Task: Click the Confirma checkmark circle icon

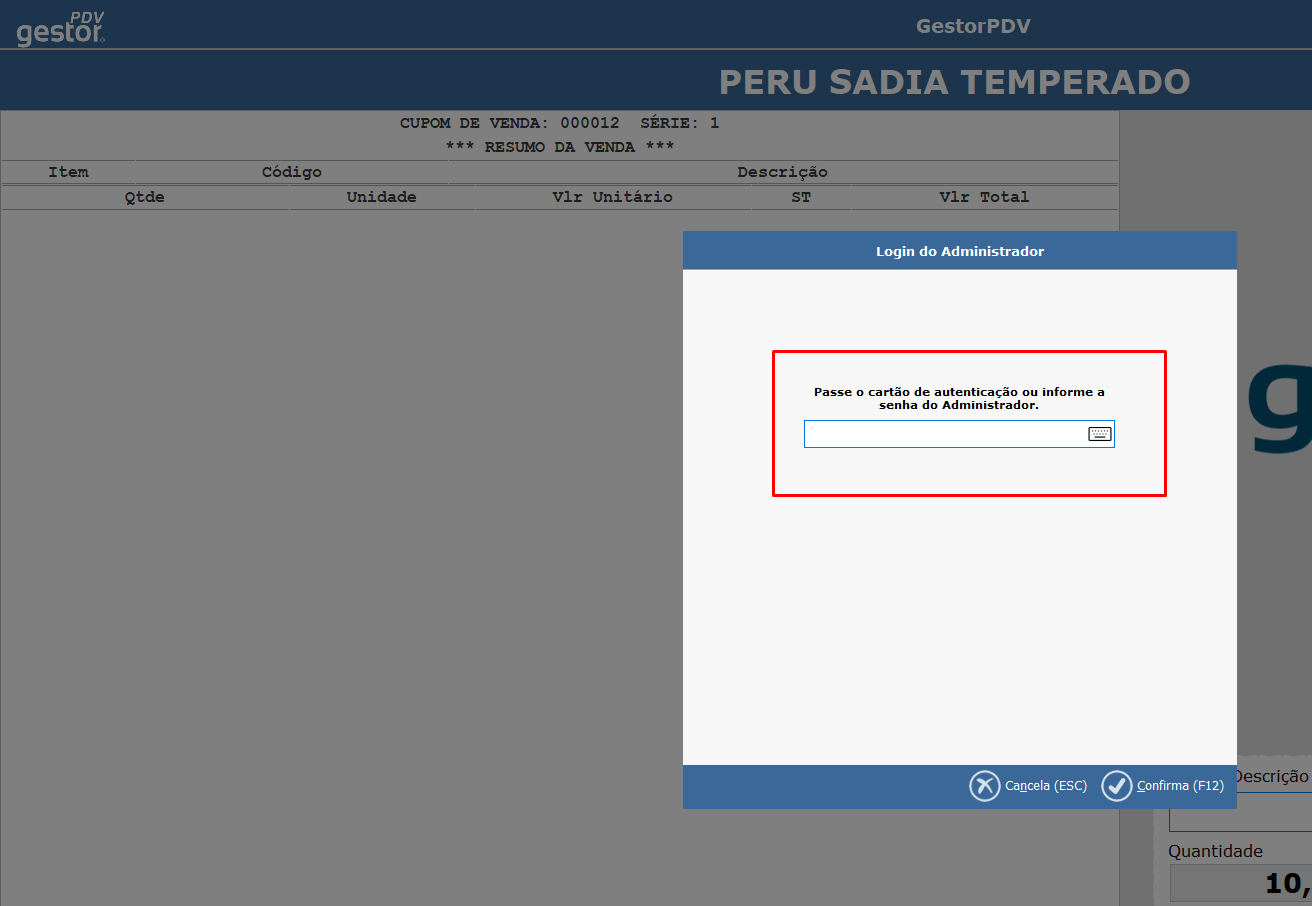Action: (x=1116, y=786)
